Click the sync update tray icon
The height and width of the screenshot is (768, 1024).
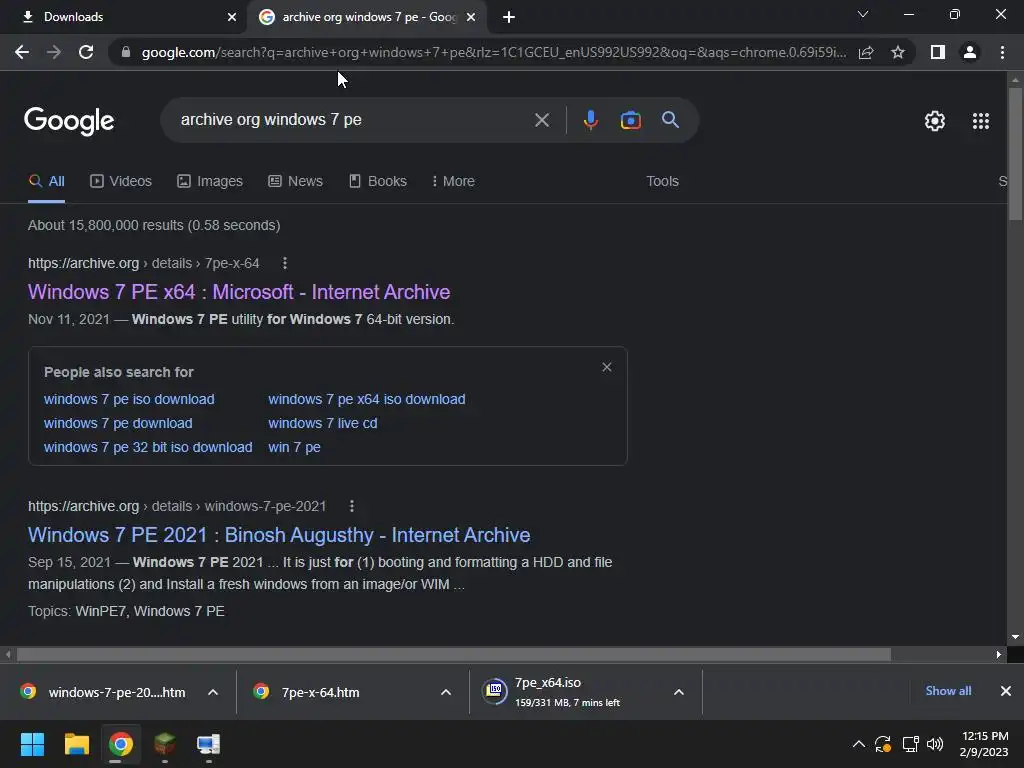tap(883, 744)
